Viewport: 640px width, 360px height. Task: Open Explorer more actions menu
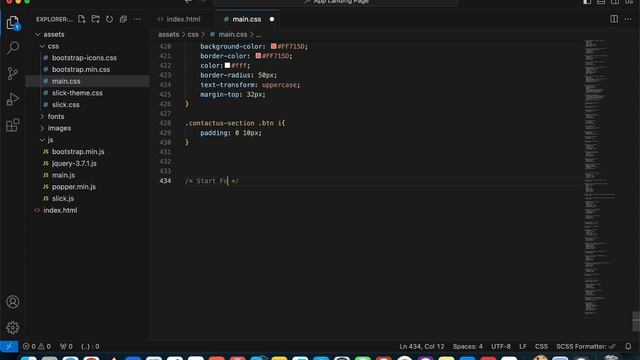(137, 19)
